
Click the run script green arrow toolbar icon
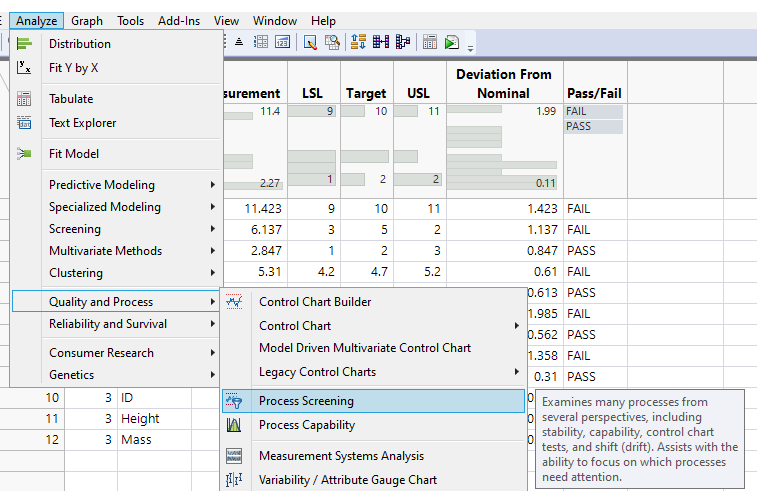click(452, 42)
